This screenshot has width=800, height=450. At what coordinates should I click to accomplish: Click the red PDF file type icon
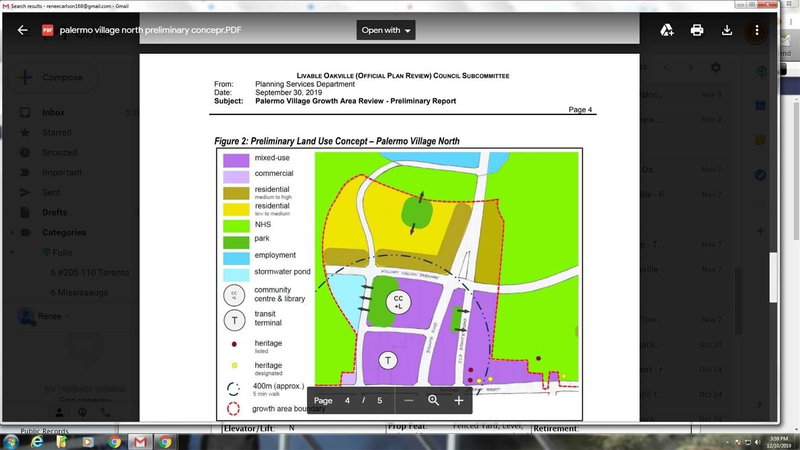[x=47, y=30]
